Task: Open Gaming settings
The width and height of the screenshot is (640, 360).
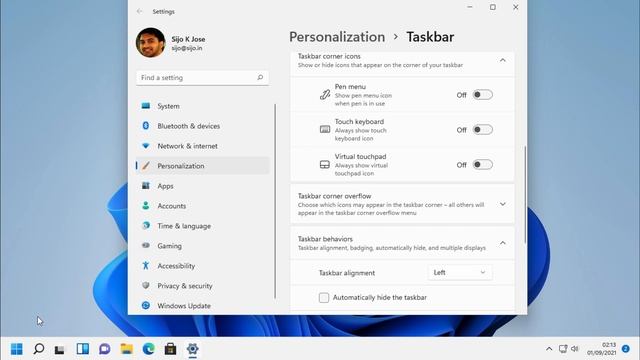Action: click(203, 246)
